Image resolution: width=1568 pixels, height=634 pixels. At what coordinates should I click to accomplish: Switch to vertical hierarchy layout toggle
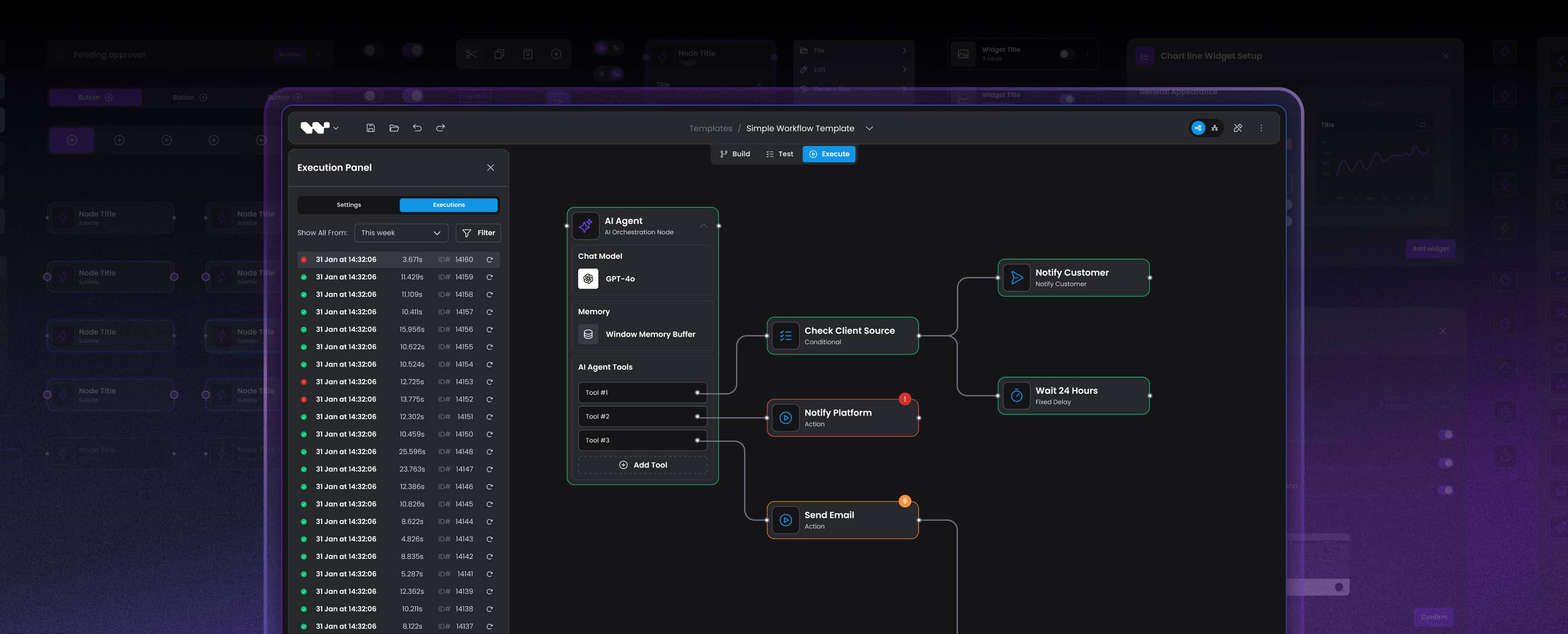tap(1214, 128)
